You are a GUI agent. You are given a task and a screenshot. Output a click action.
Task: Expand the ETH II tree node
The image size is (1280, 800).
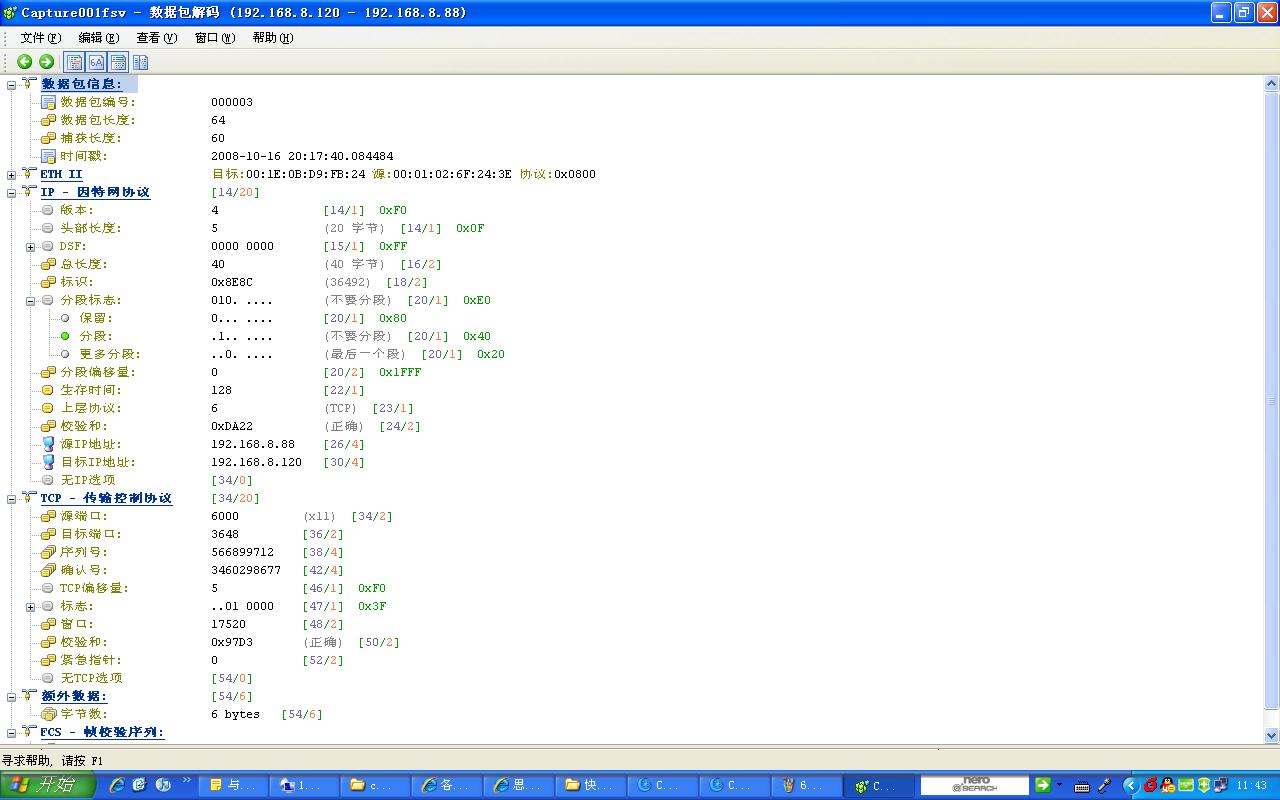pyautogui.click(x=9, y=174)
